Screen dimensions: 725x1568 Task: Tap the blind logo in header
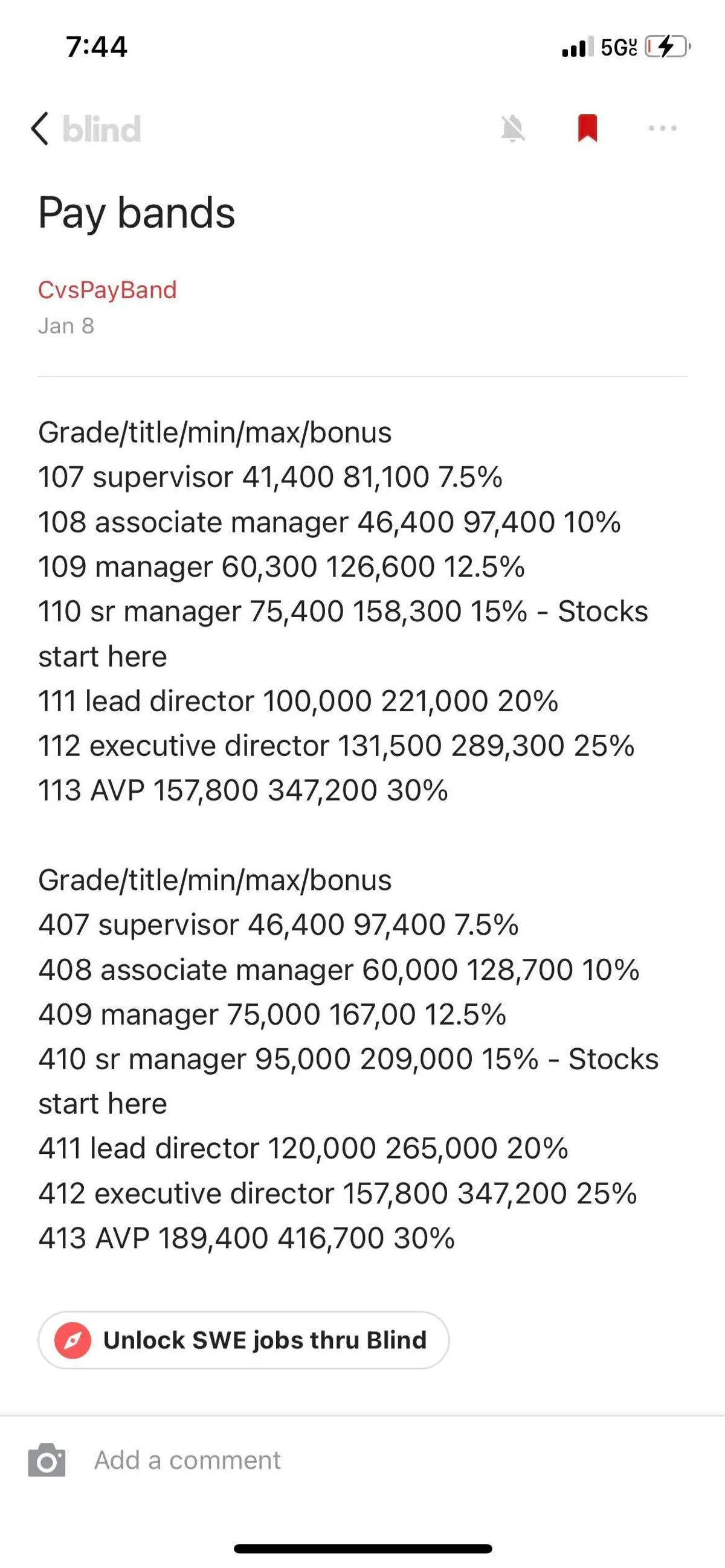(x=101, y=129)
